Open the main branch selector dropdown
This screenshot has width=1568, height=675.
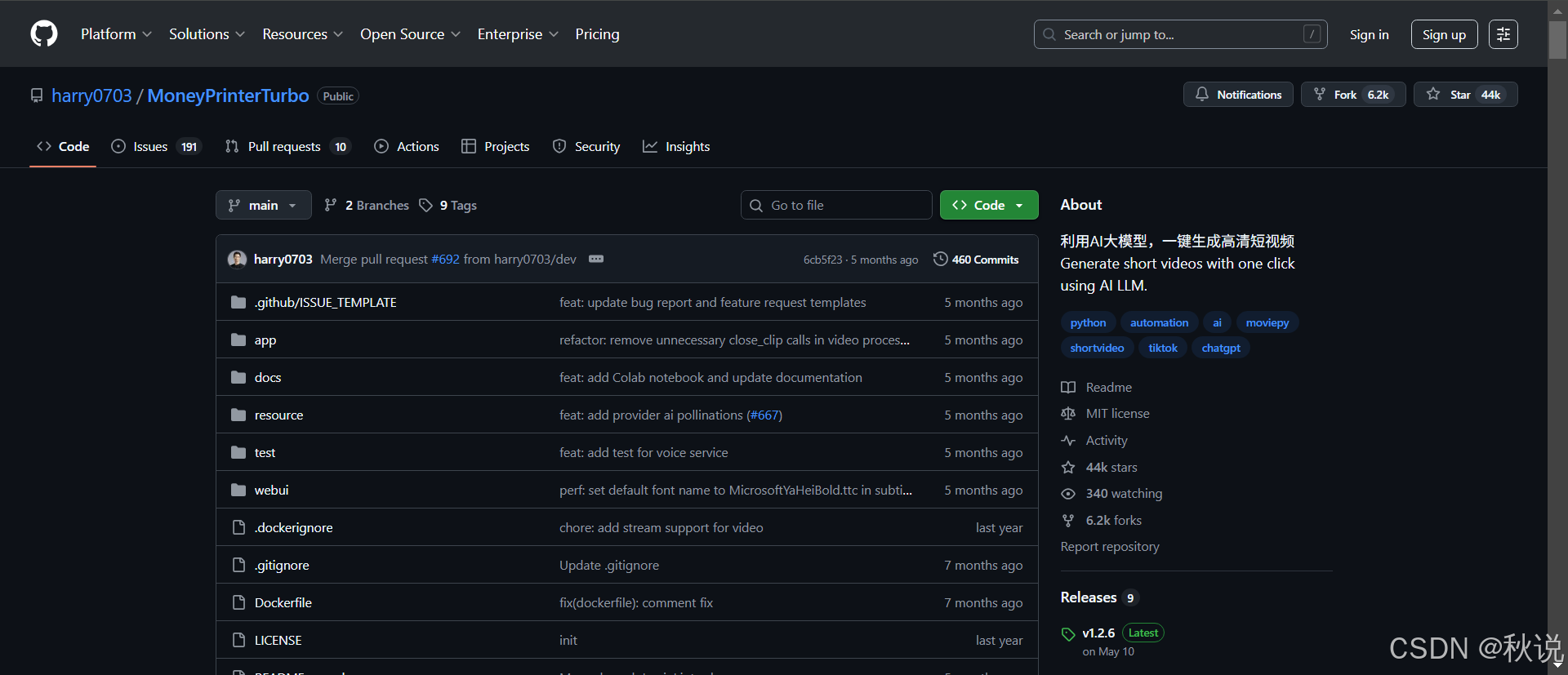[264, 205]
